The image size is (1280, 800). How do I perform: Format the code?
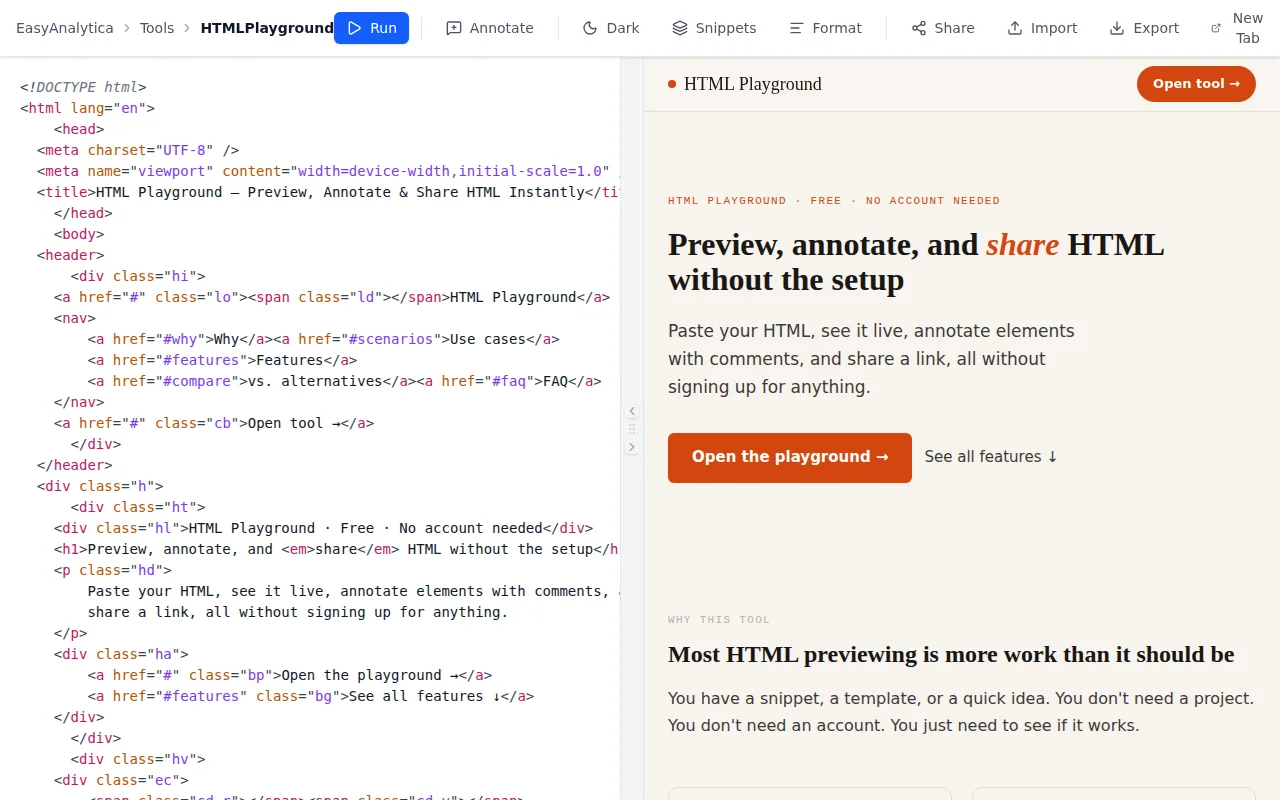tap(825, 28)
